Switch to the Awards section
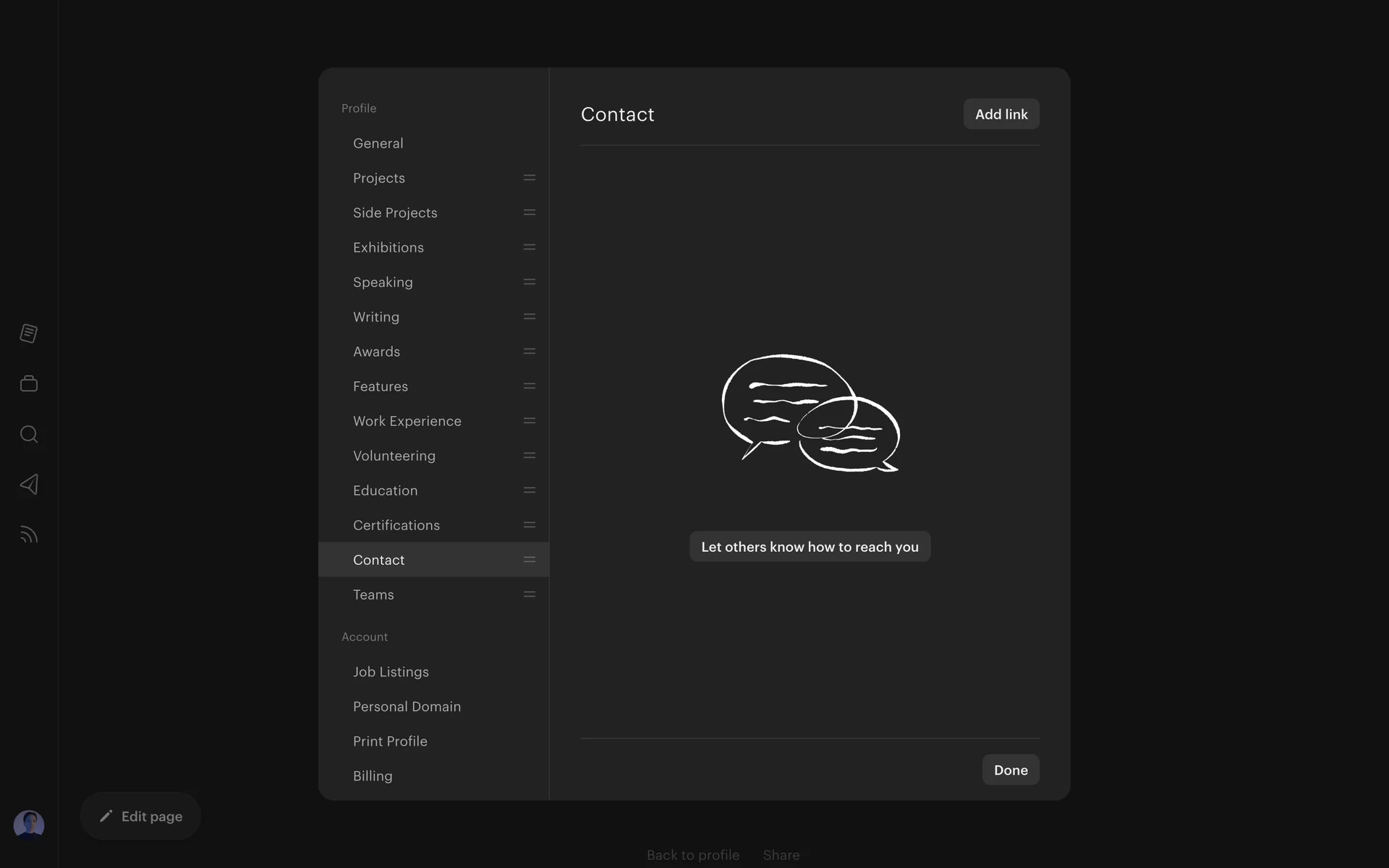The image size is (1389, 868). [376, 352]
